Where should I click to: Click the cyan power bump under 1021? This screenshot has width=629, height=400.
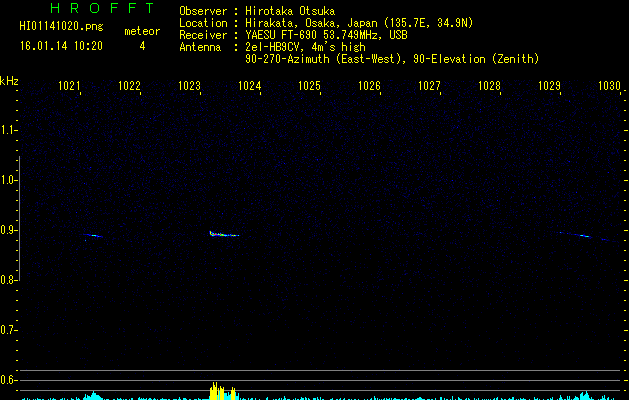coord(93,396)
